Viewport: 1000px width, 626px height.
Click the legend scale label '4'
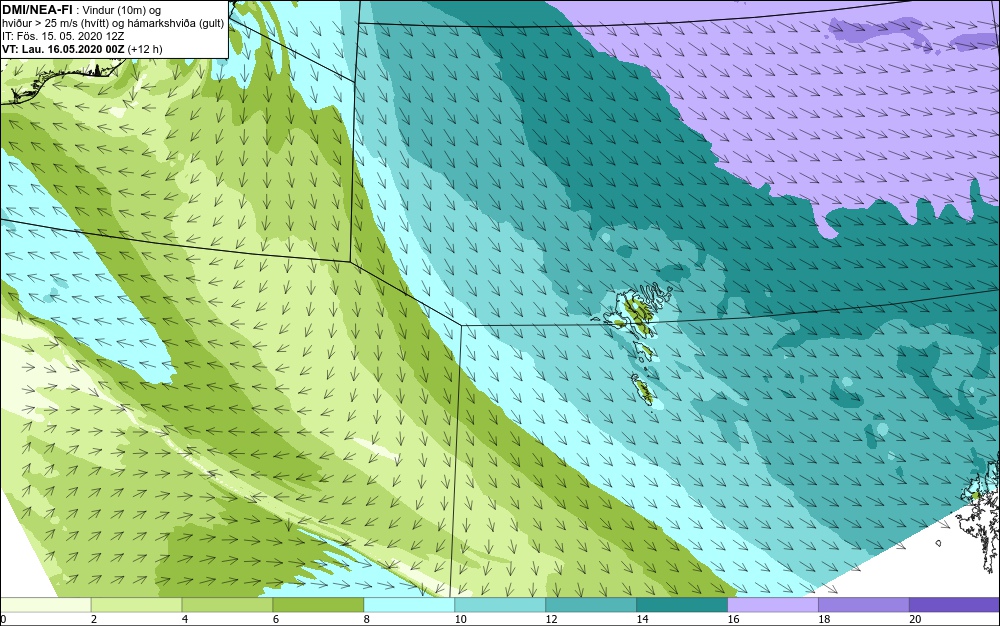click(184, 619)
